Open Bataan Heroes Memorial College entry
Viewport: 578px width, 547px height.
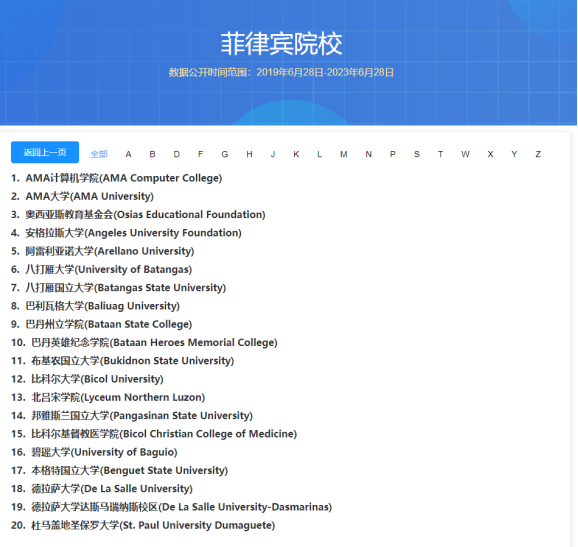pyautogui.click(x=154, y=342)
